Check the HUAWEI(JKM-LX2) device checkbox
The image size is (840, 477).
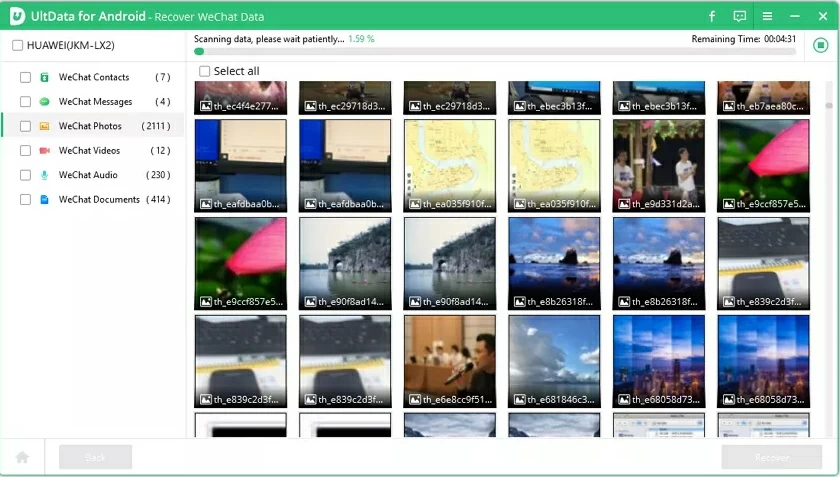[18, 45]
